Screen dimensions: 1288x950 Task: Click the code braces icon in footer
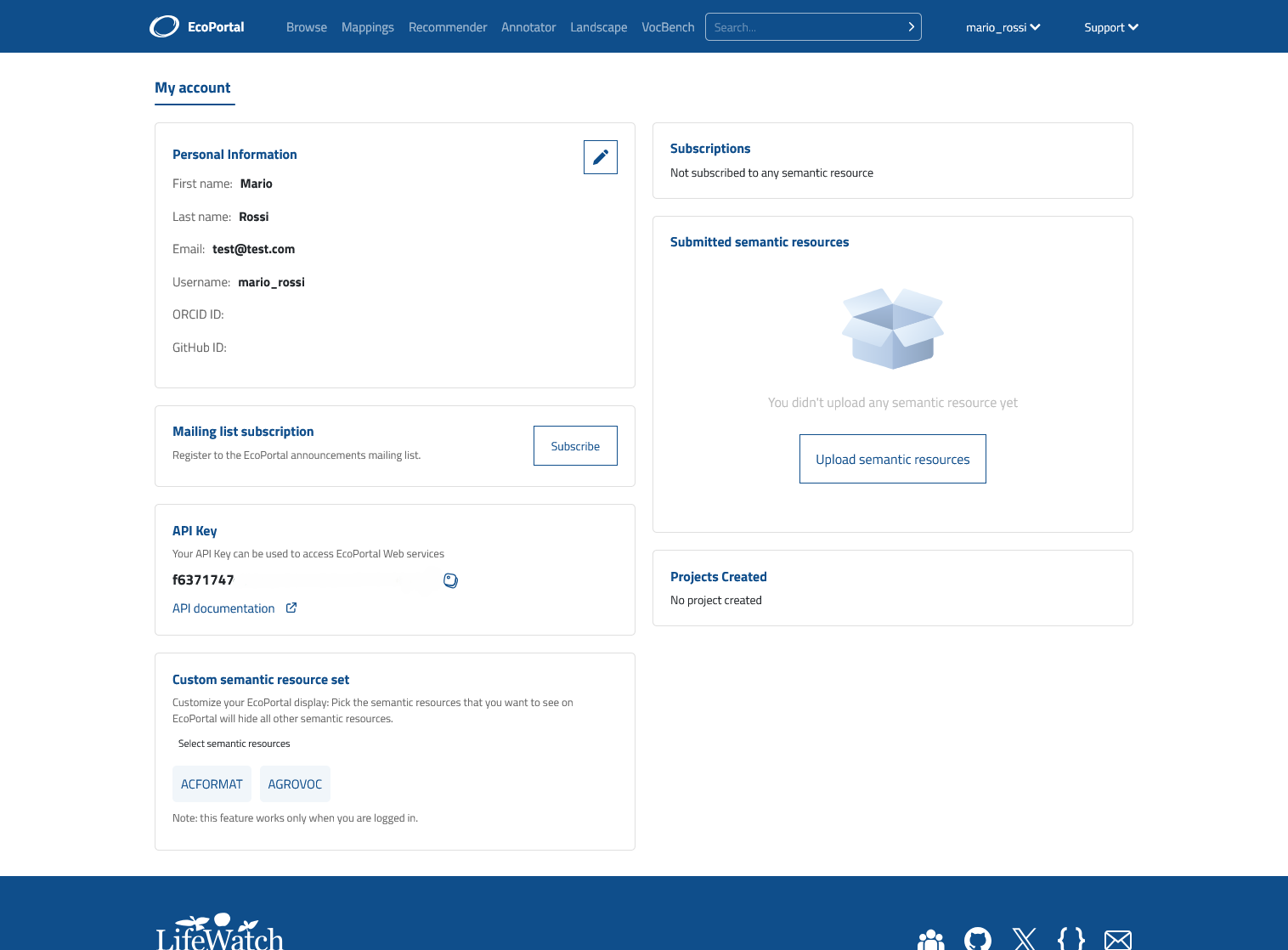point(1071,938)
